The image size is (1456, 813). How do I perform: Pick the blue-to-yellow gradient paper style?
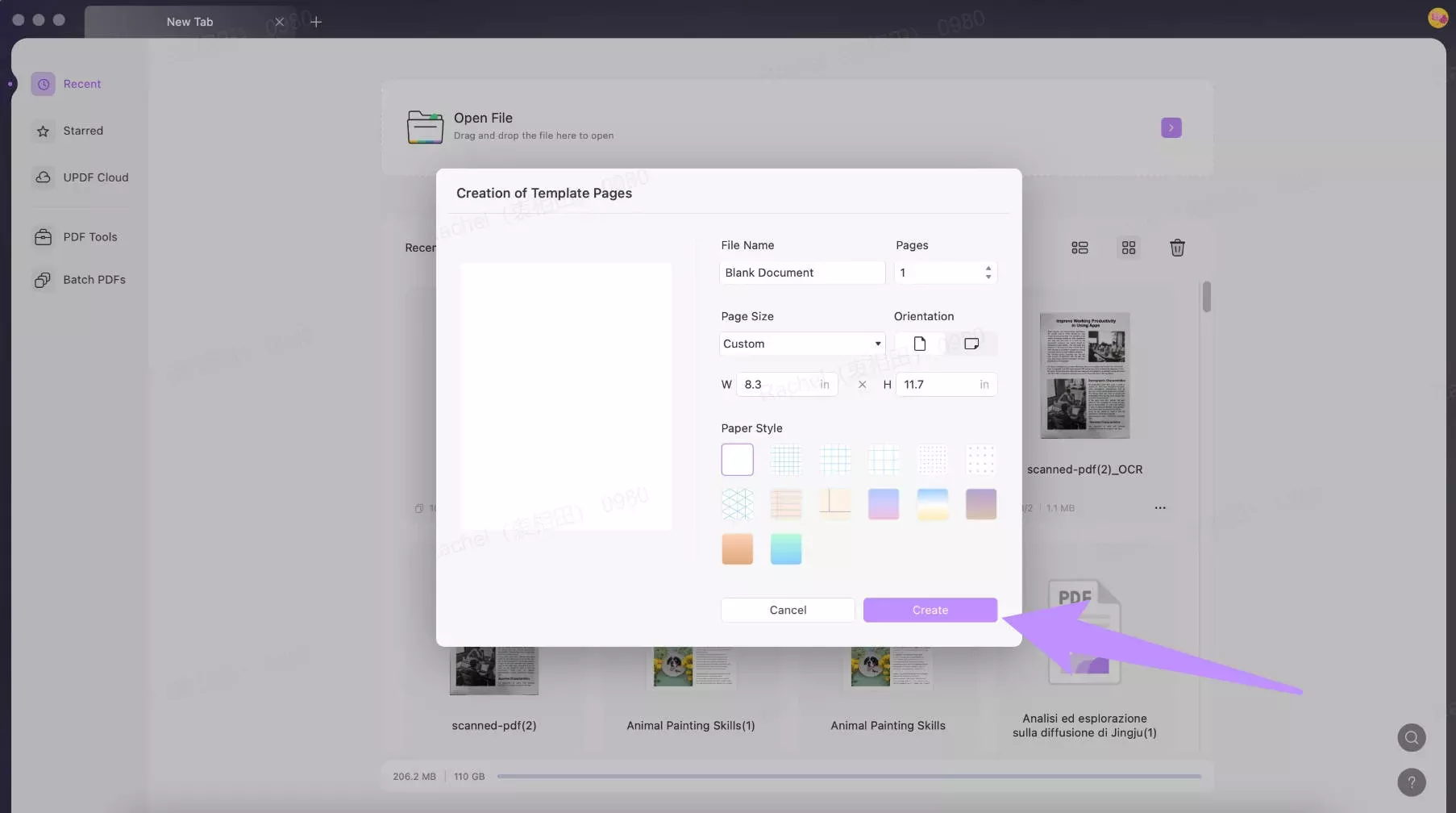coord(933,504)
